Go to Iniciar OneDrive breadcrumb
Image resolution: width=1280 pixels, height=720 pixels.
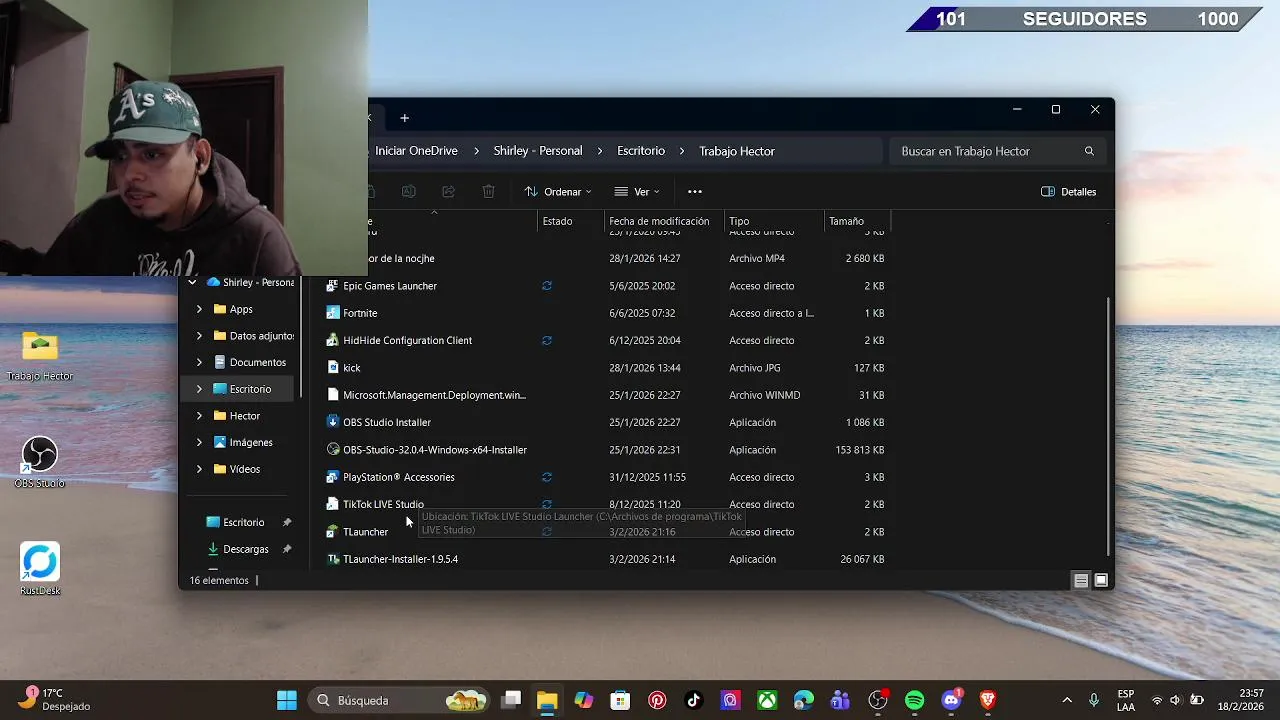pyautogui.click(x=416, y=151)
